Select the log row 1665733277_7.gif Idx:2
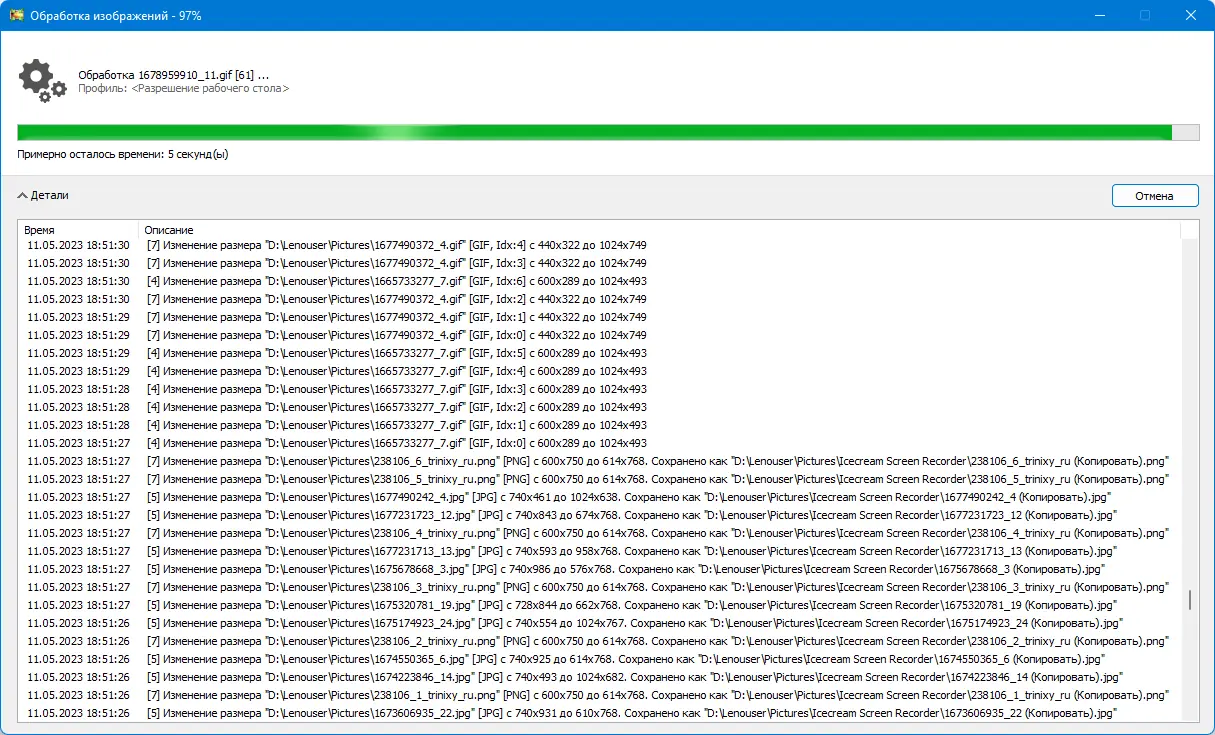1215x735 pixels. coord(600,407)
